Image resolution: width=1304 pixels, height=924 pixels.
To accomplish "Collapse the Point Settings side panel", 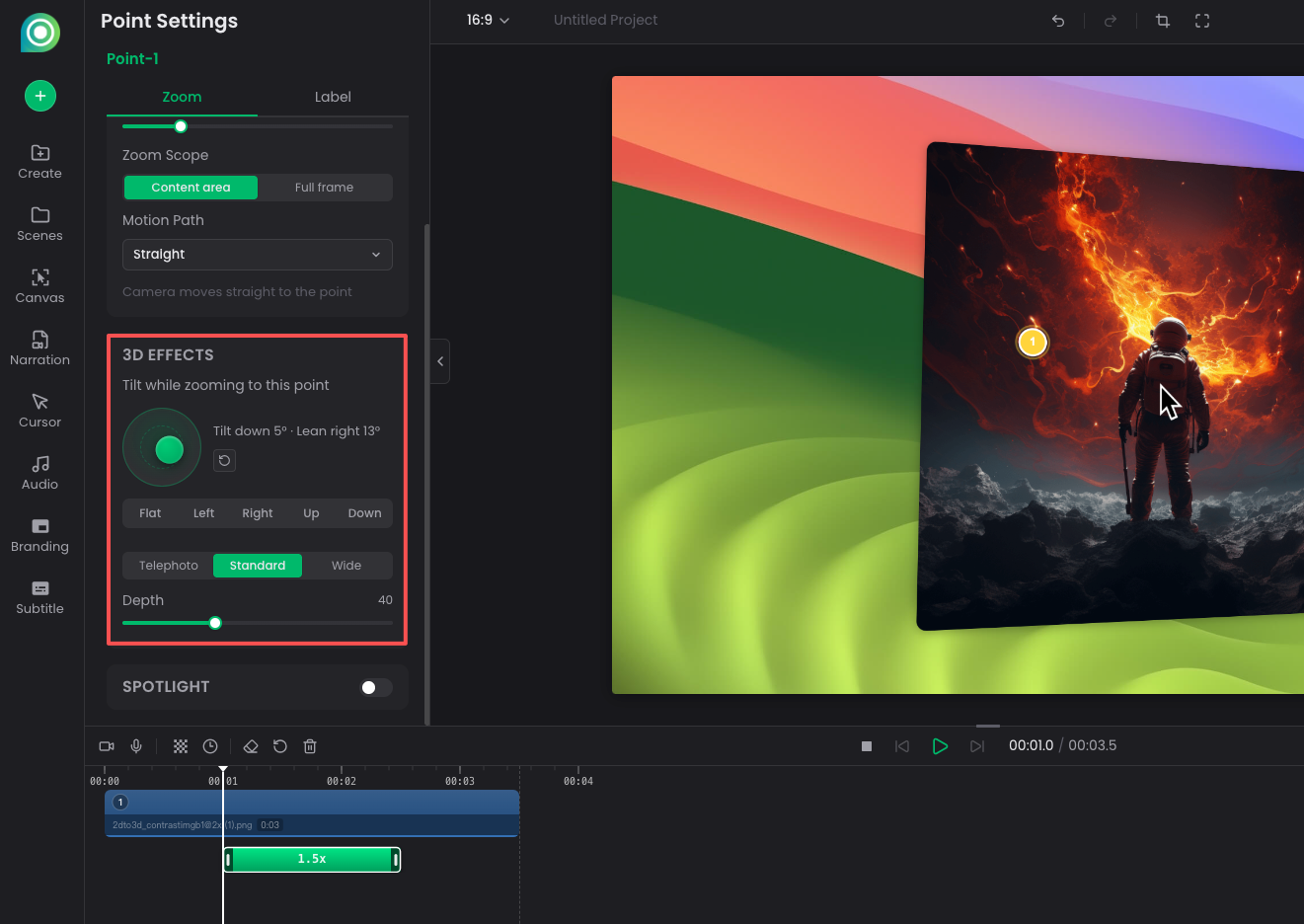I will (440, 361).
